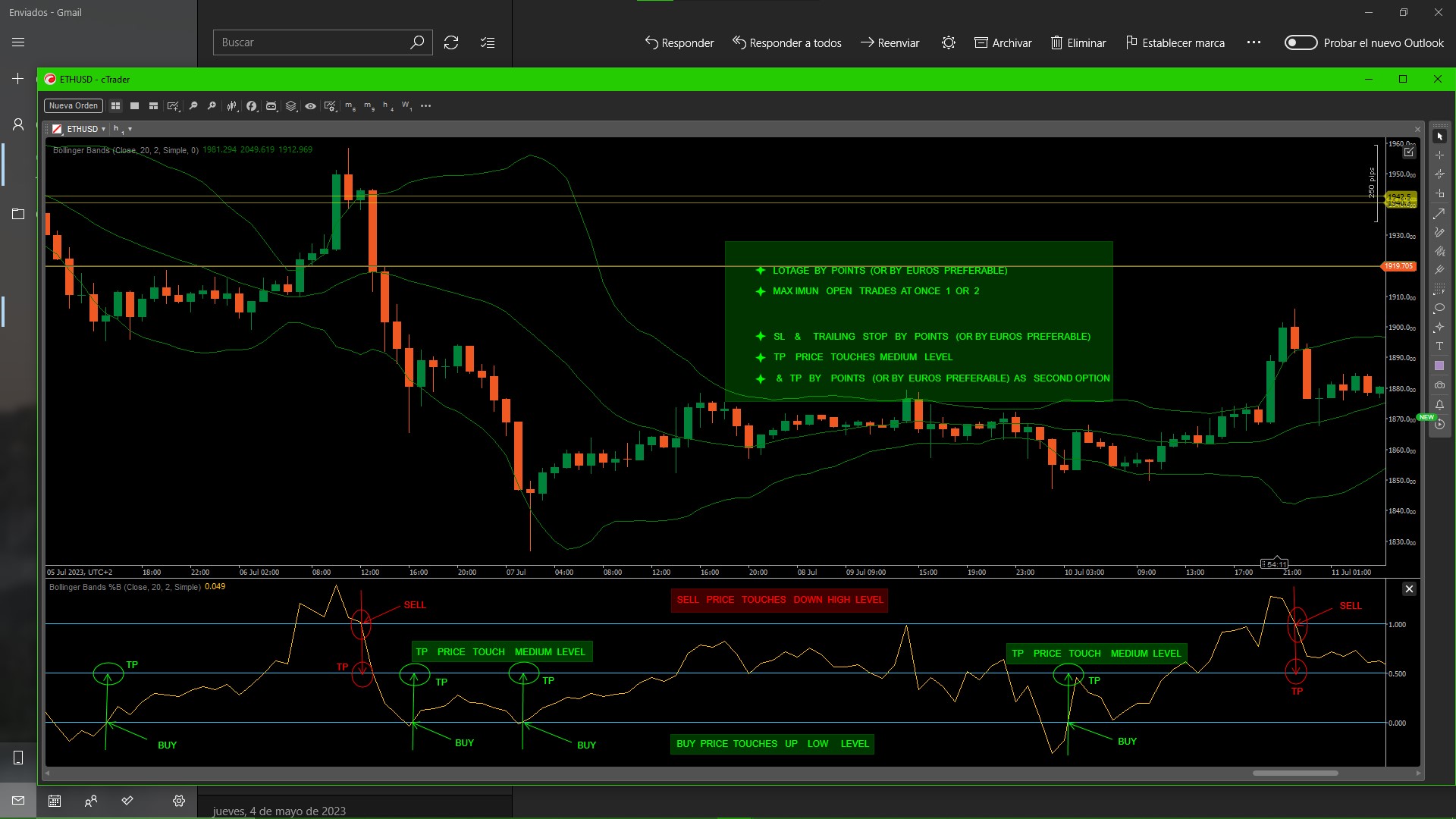Select the cursor pointer tool
Image resolution: width=1456 pixels, height=819 pixels.
pyautogui.click(x=1439, y=136)
